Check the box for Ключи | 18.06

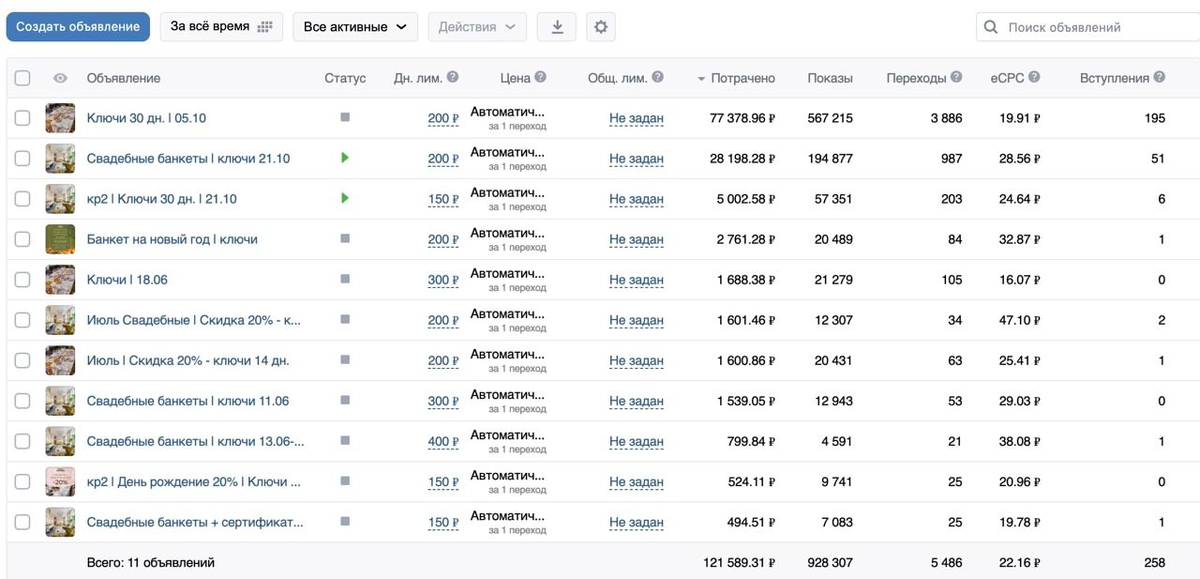pyautogui.click(x=22, y=280)
